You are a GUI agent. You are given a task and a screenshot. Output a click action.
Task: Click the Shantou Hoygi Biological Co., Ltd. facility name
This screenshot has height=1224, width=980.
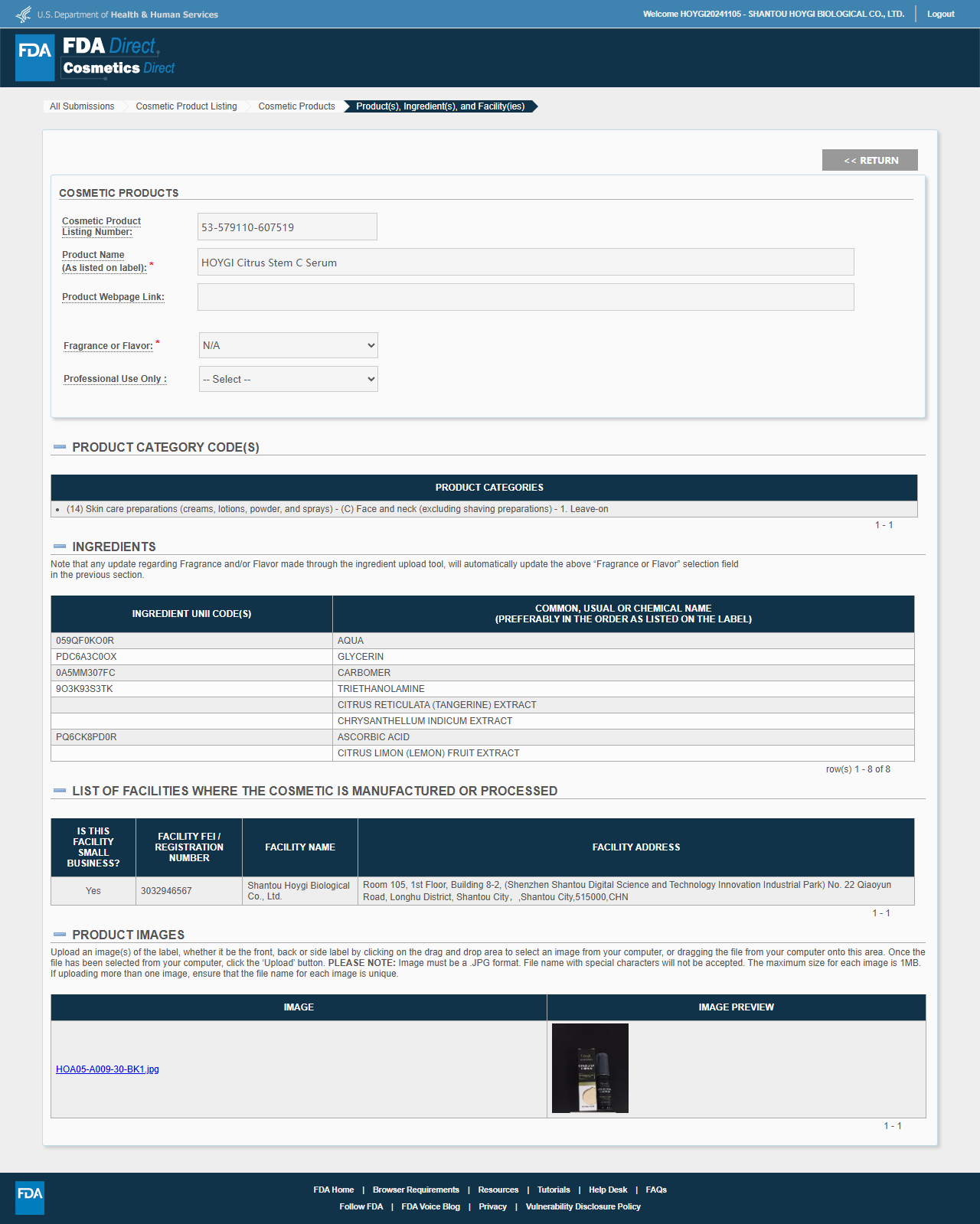click(299, 891)
